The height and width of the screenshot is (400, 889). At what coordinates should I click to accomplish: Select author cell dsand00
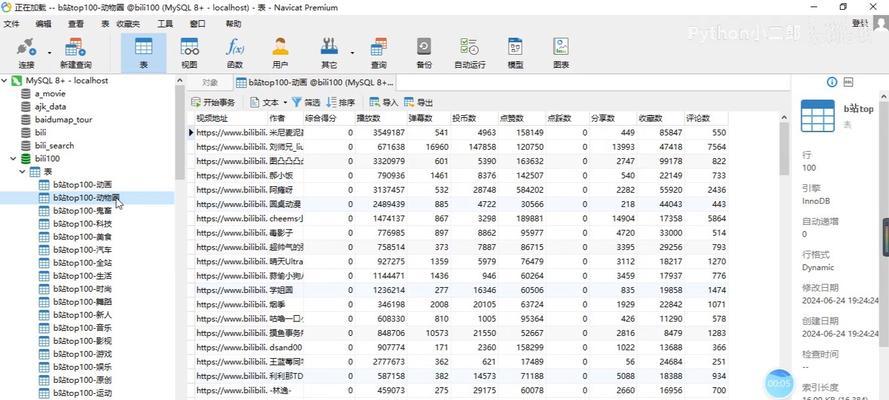[x=286, y=347]
